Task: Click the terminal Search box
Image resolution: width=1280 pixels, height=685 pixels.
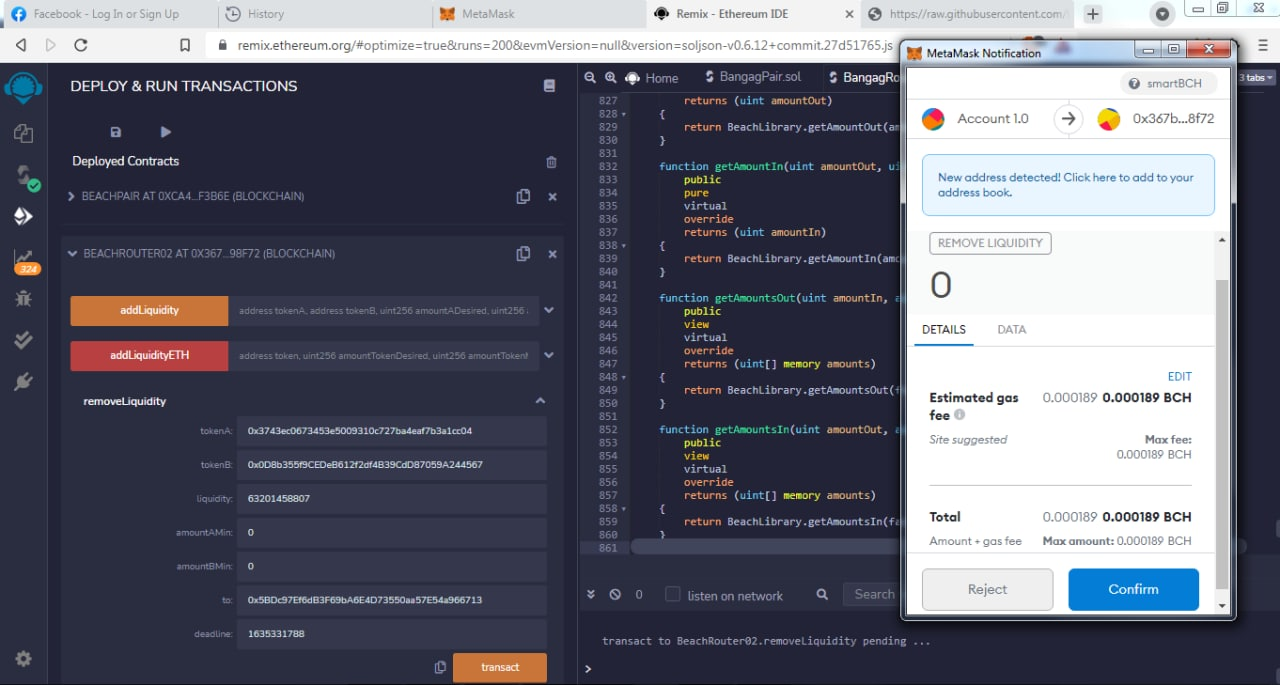Action: coord(872,594)
